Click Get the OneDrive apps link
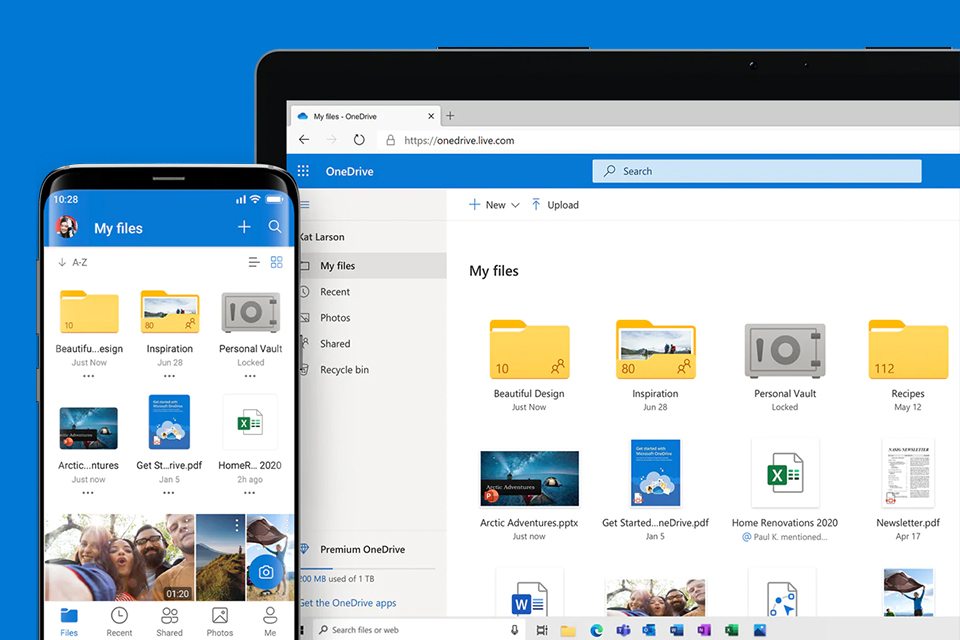This screenshot has width=960, height=640. [x=348, y=603]
